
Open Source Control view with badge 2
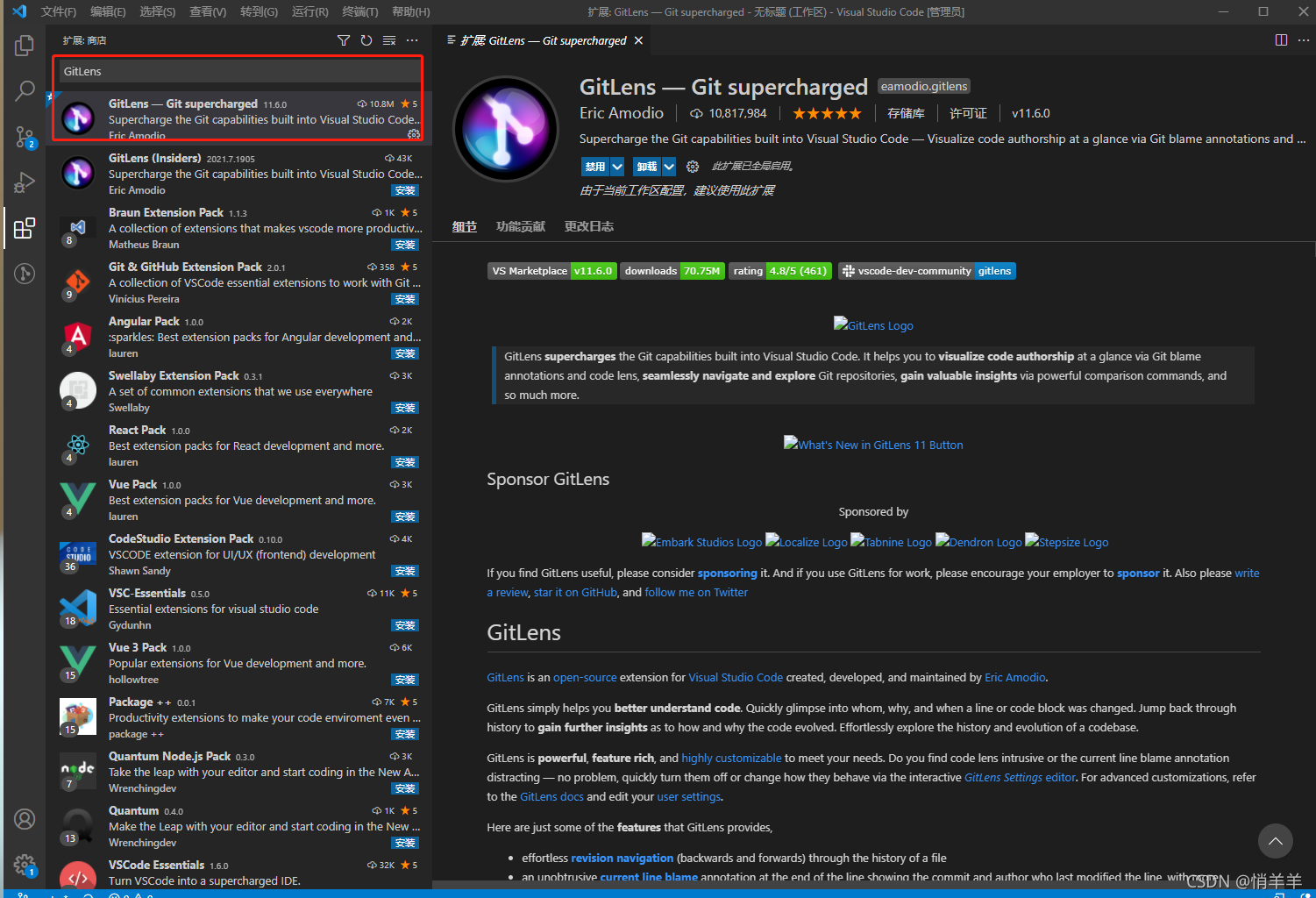pyautogui.click(x=25, y=137)
